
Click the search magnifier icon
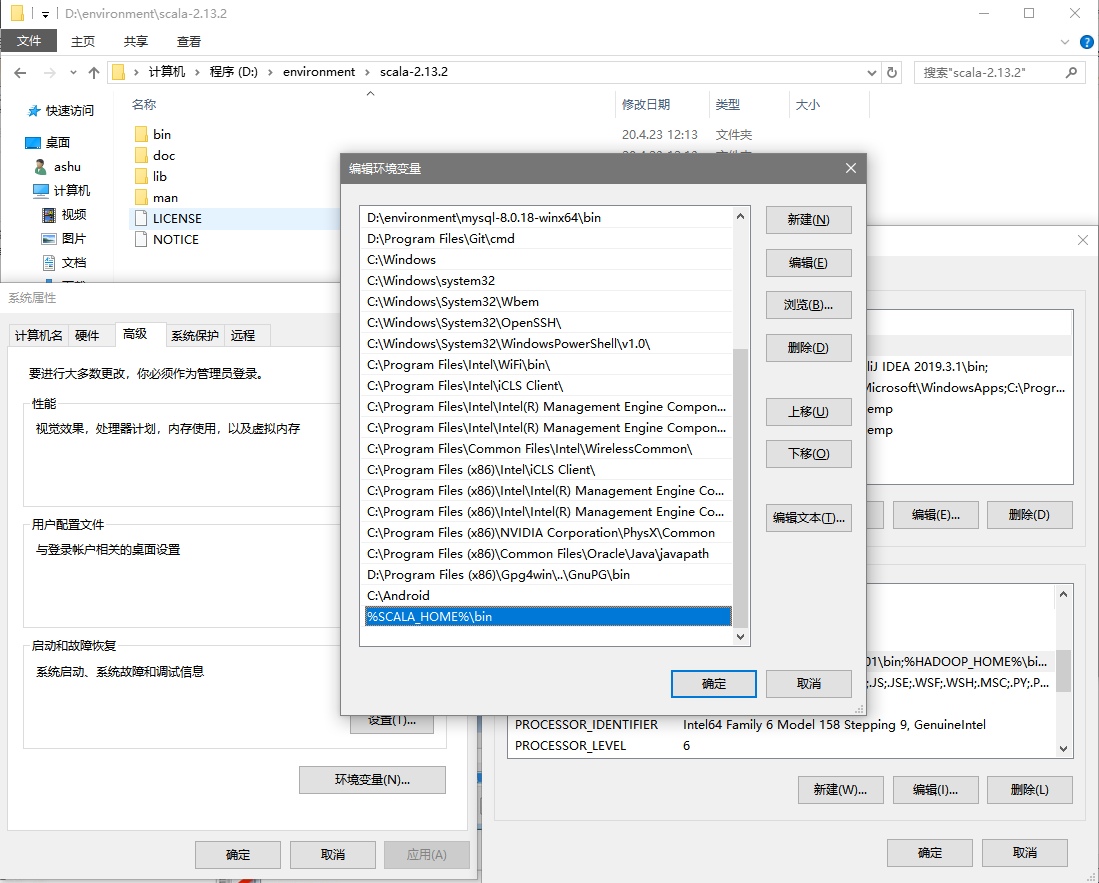(x=1071, y=72)
